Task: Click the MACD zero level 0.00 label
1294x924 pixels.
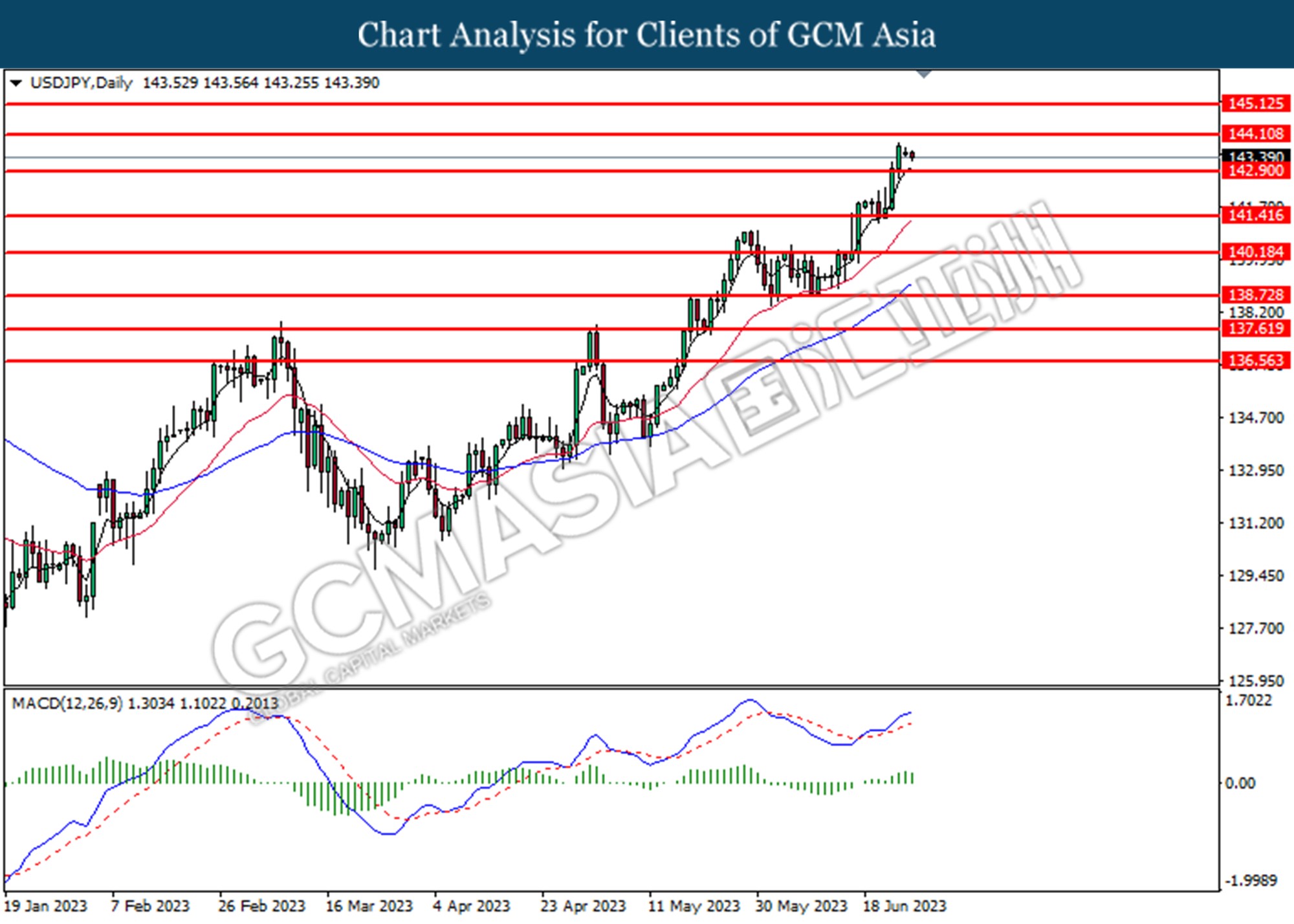Action: (x=1240, y=784)
